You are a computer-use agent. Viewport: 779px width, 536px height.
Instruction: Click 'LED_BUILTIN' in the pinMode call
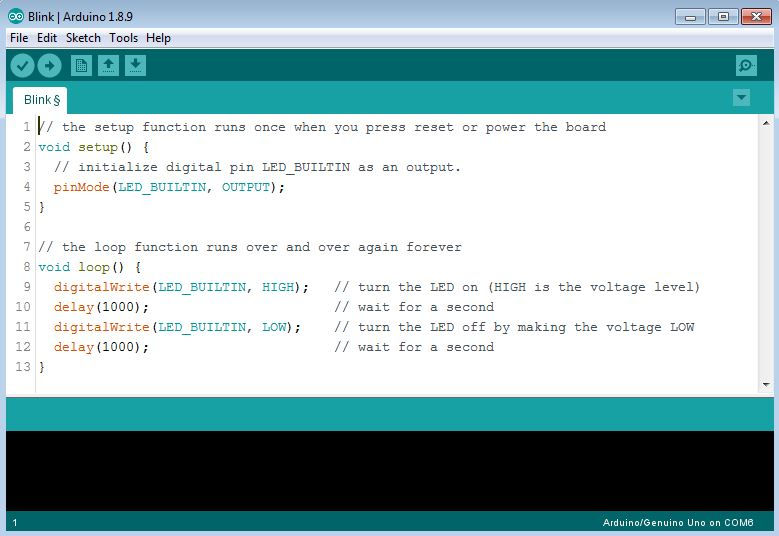[161, 187]
